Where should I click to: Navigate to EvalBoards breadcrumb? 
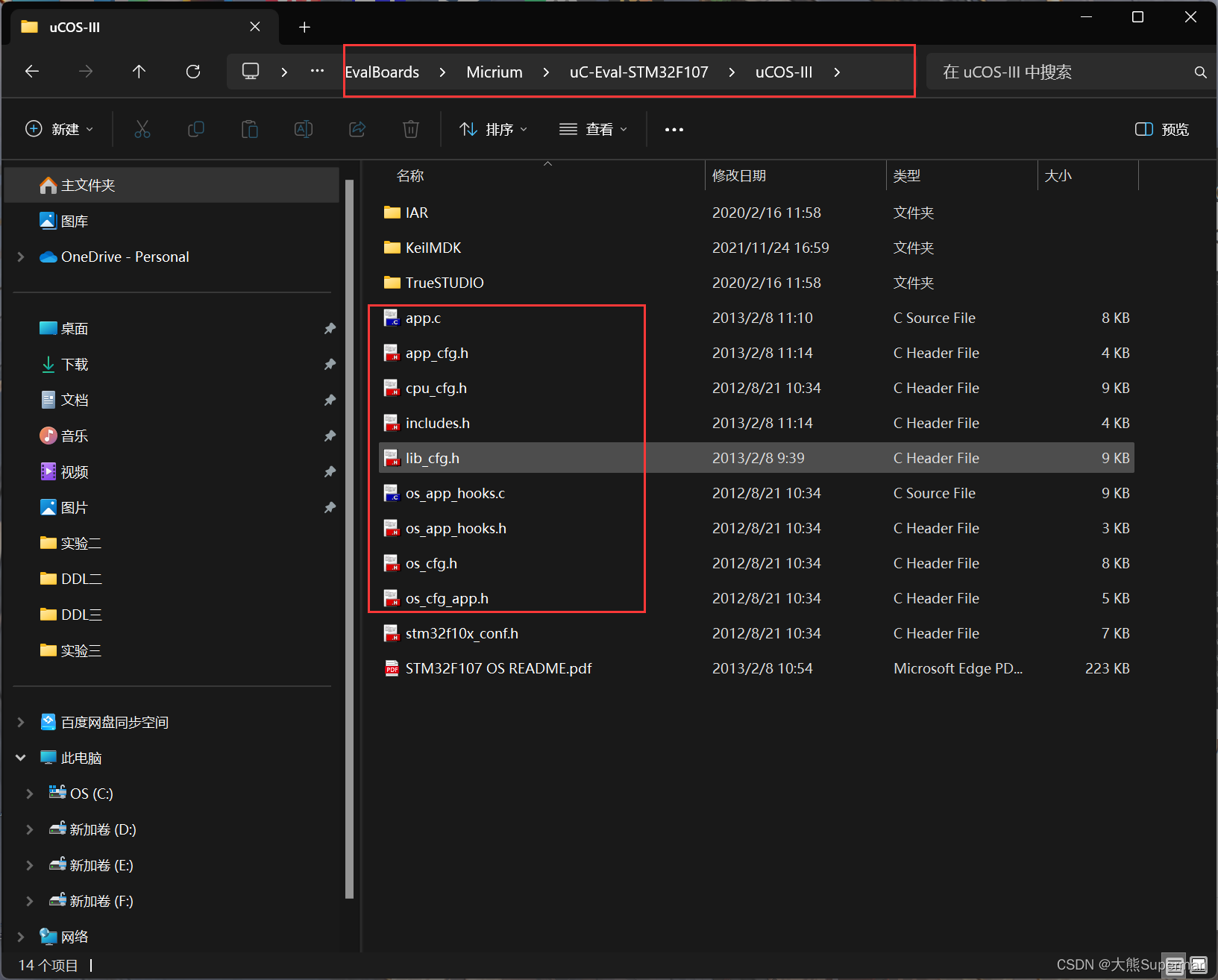[382, 72]
